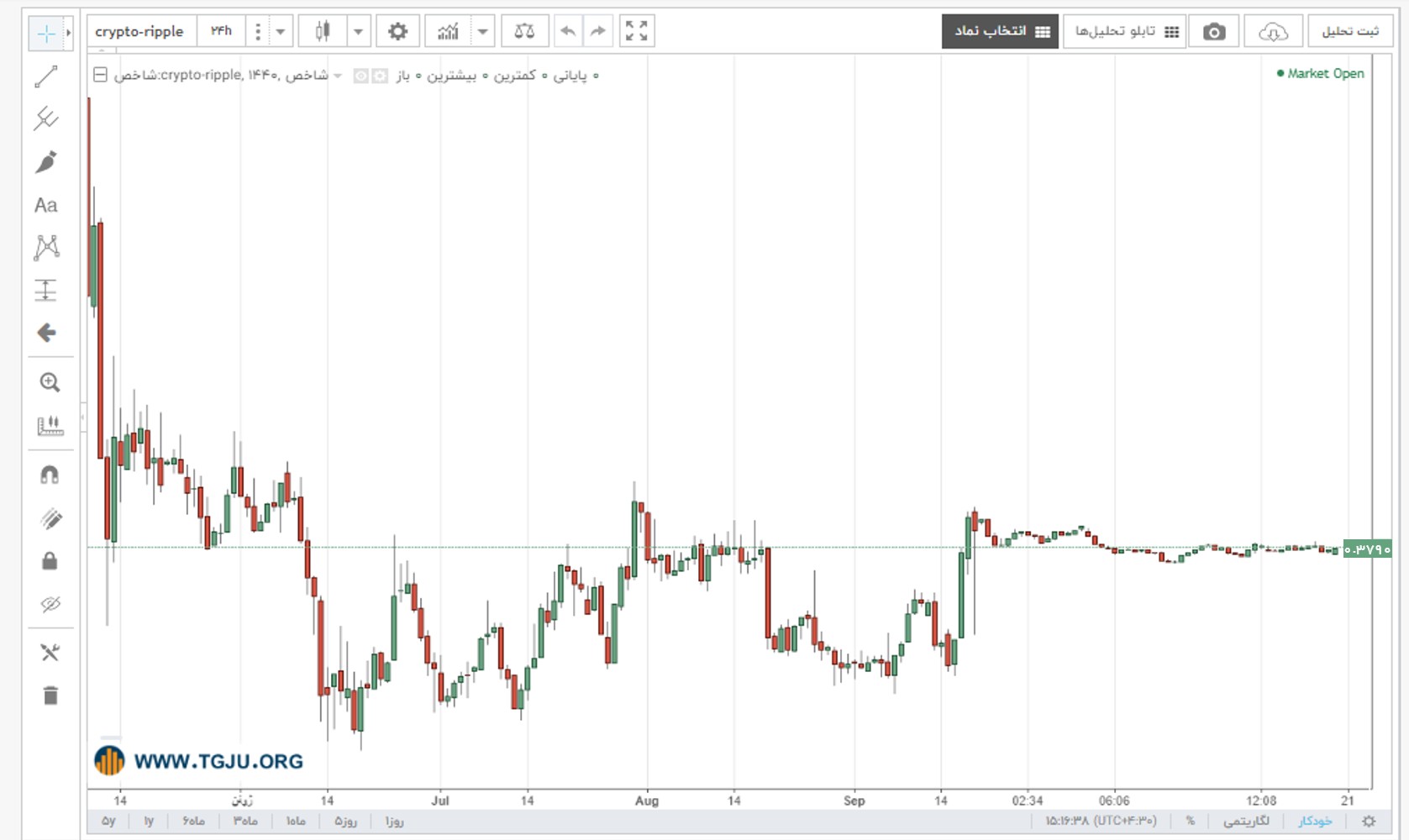The image size is (1409, 840).
Task: Select the Pitchfork tool in sidebar
Action: [46, 119]
